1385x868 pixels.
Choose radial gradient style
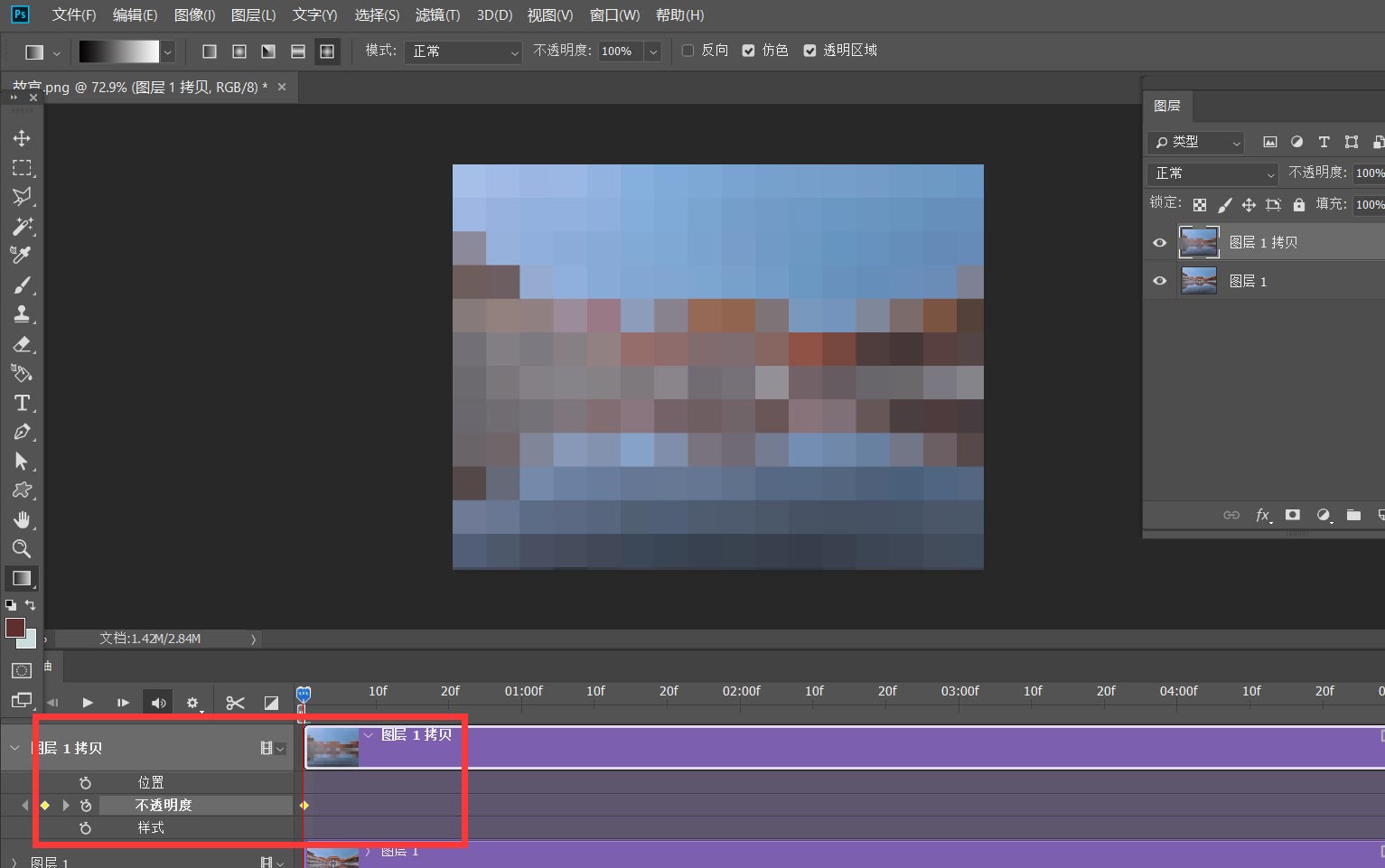point(239,51)
